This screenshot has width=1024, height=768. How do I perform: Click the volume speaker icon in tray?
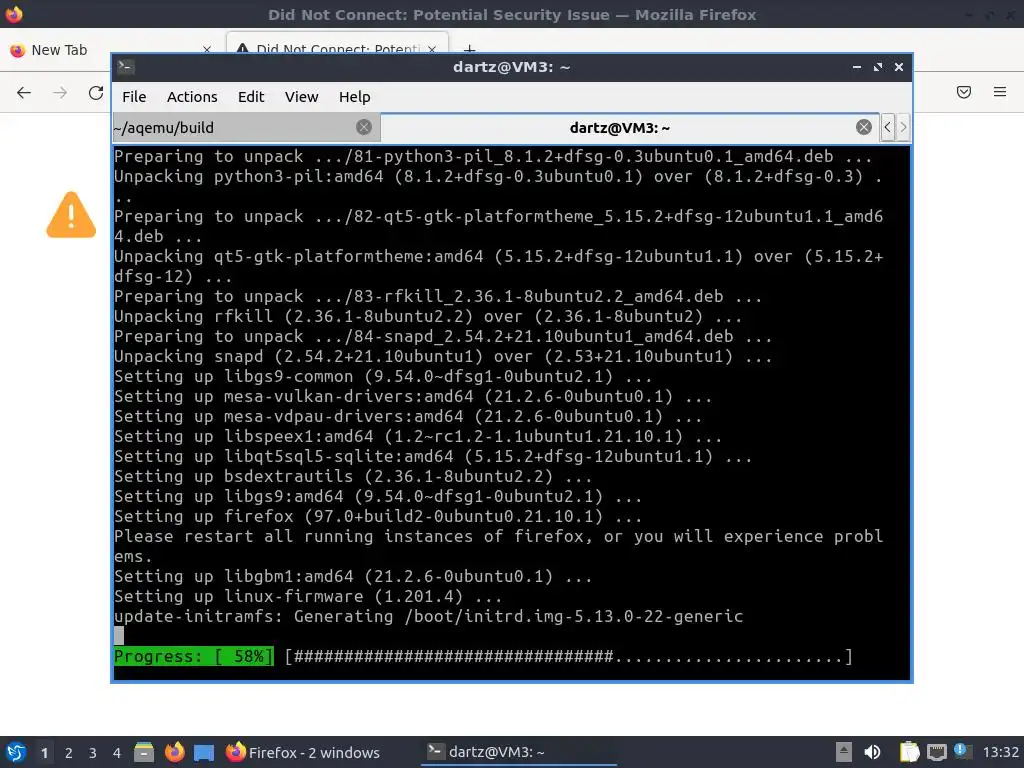[872, 752]
